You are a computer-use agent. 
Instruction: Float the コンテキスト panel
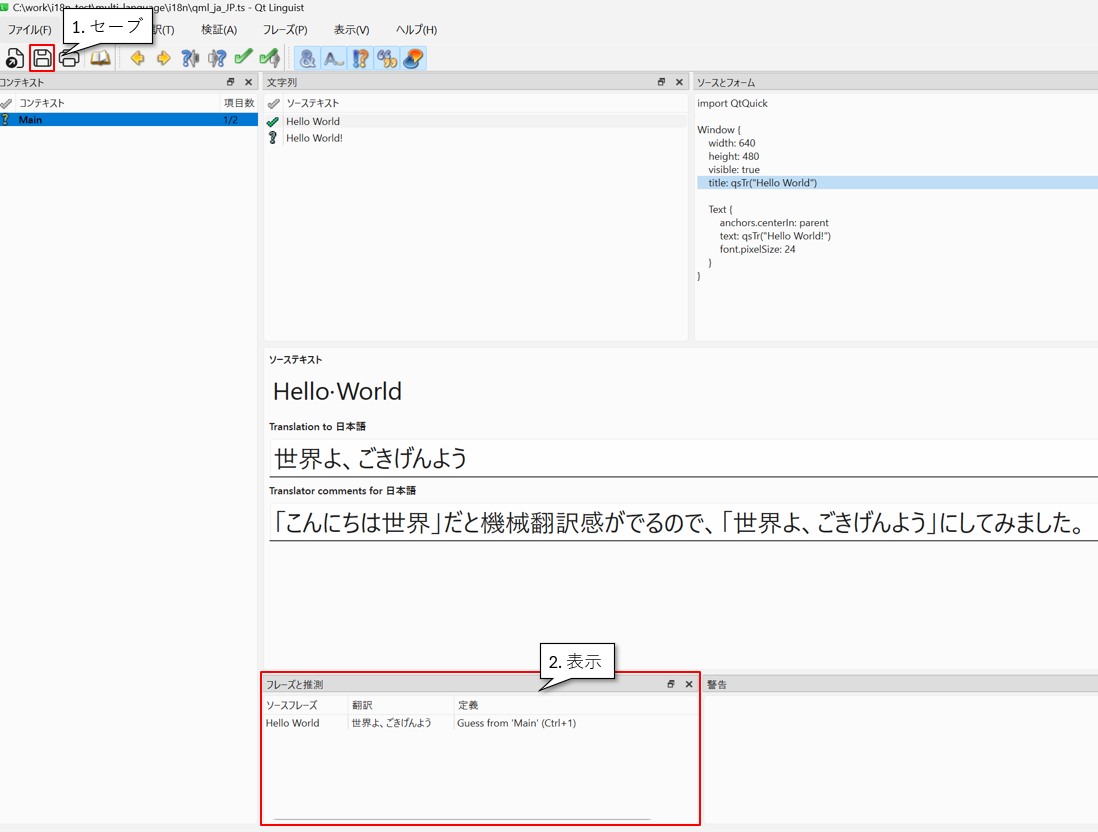(231, 82)
